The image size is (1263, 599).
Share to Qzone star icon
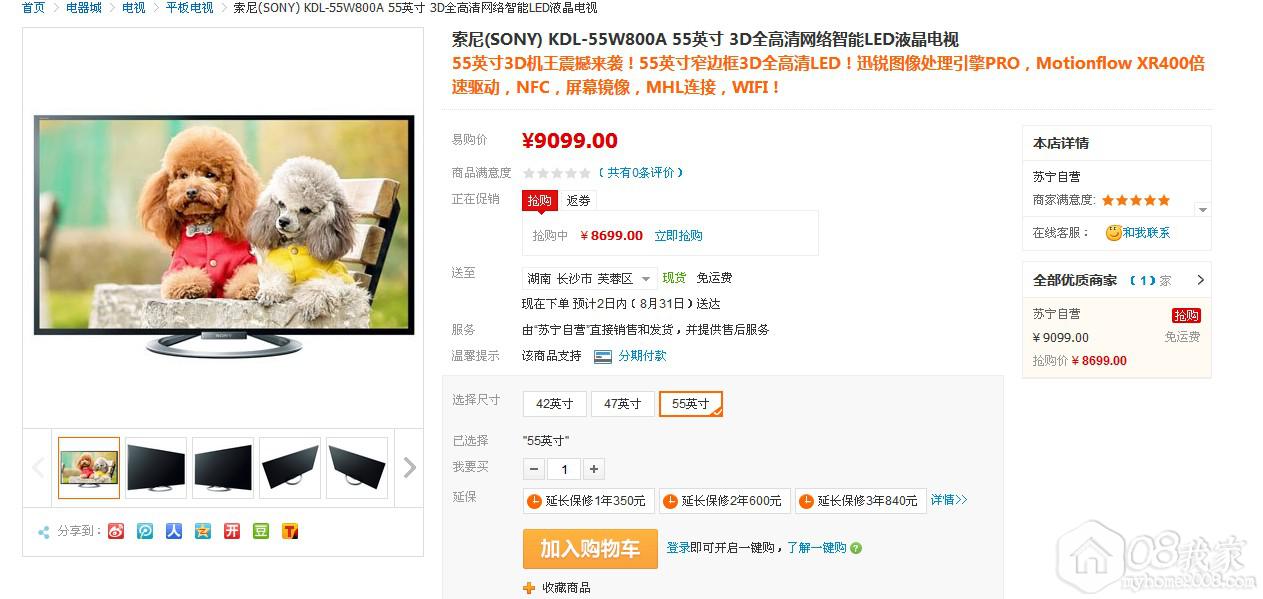click(203, 531)
